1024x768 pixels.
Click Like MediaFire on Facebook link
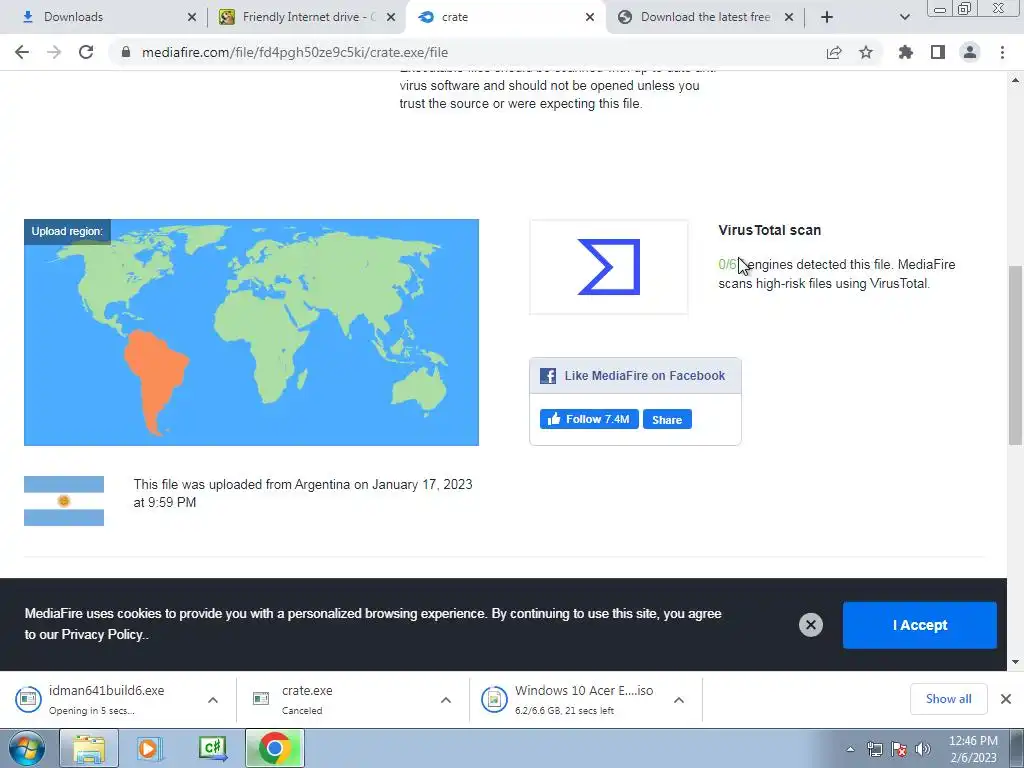[645, 376]
